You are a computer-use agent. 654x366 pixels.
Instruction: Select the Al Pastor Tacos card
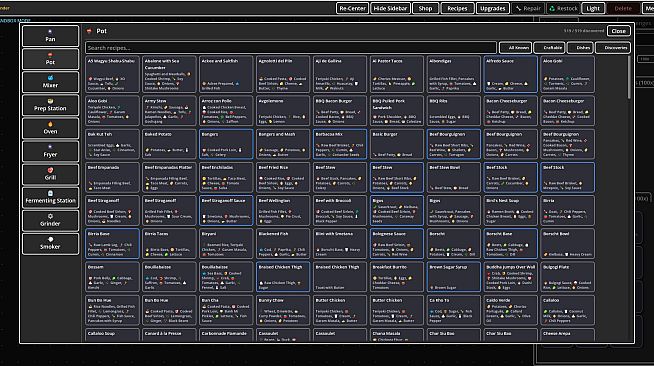[397, 74]
